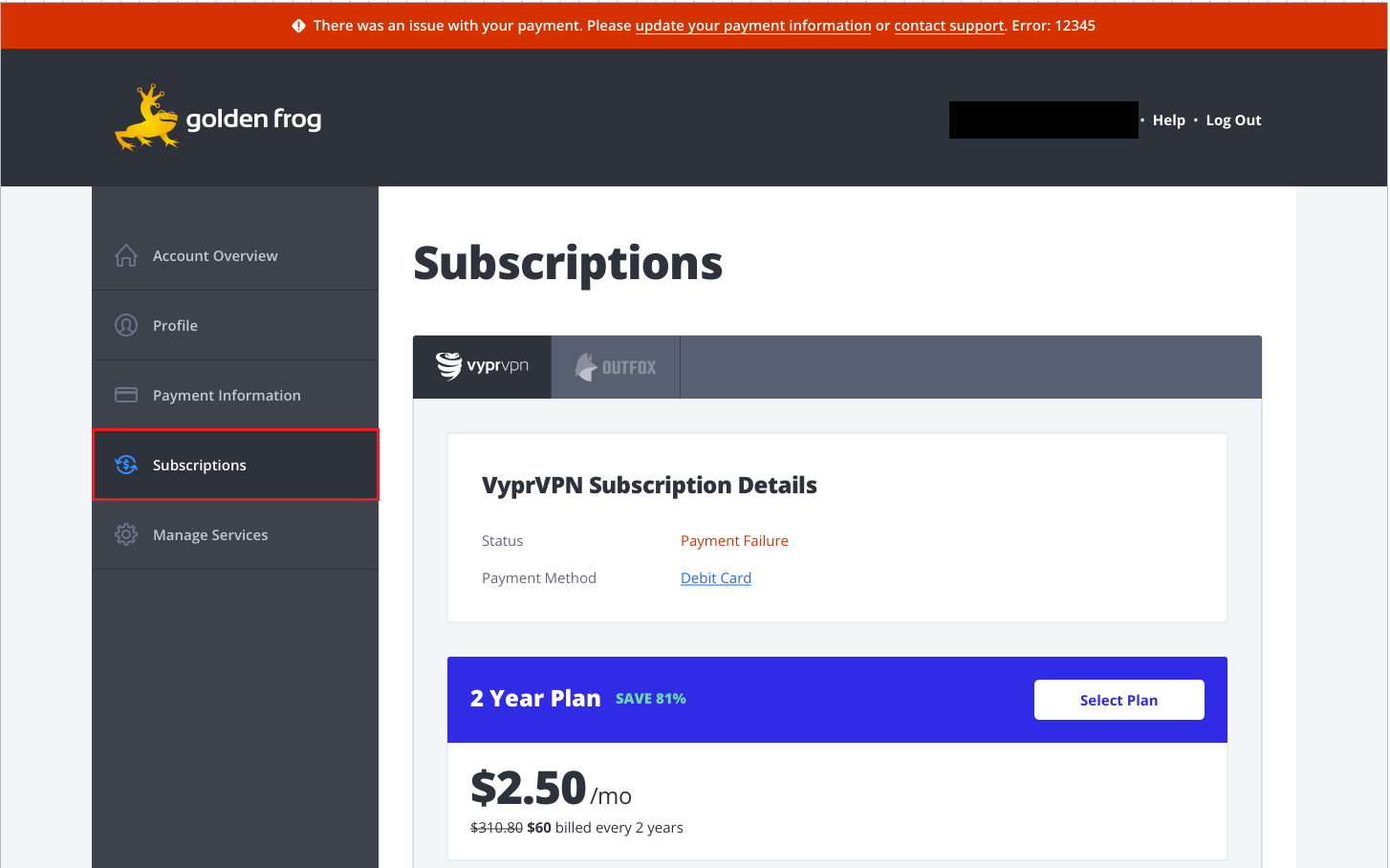
Task: Click the home icon beside Account Overview
Action: coord(125,255)
